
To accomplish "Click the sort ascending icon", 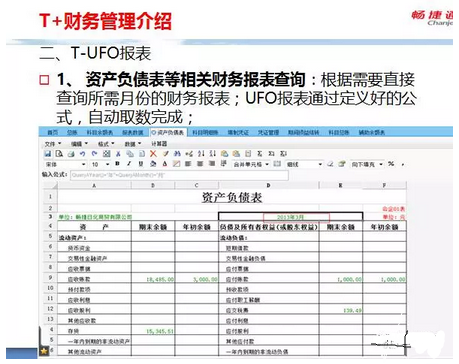I will coord(201,154).
